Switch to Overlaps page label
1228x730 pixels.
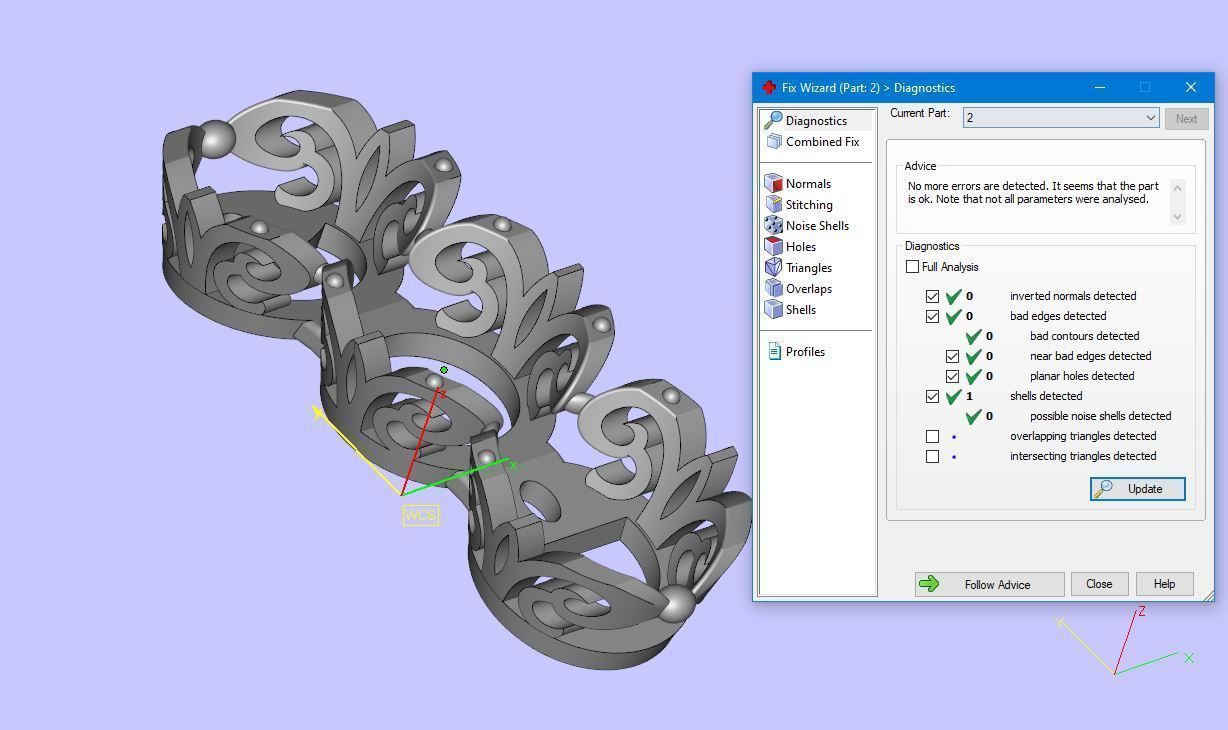click(x=809, y=289)
